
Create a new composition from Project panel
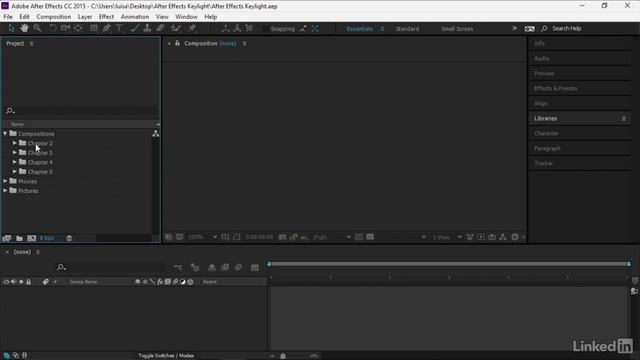(x=31, y=238)
